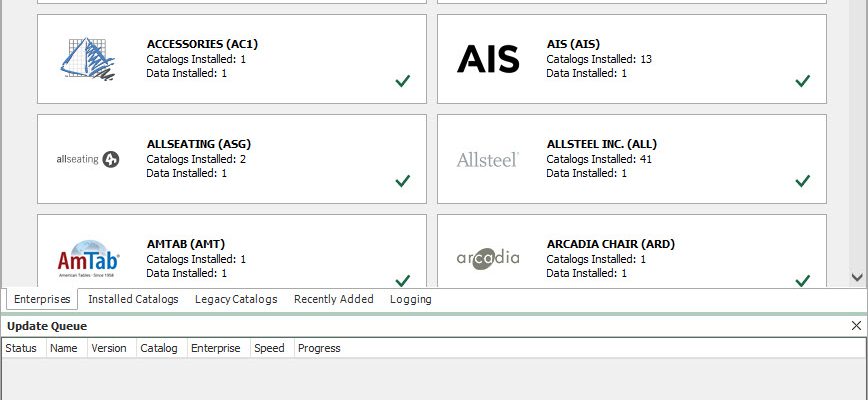The width and height of the screenshot is (868, 400).
Task: Toggle the checkmark on AIS card
Action: click(803, 81)
